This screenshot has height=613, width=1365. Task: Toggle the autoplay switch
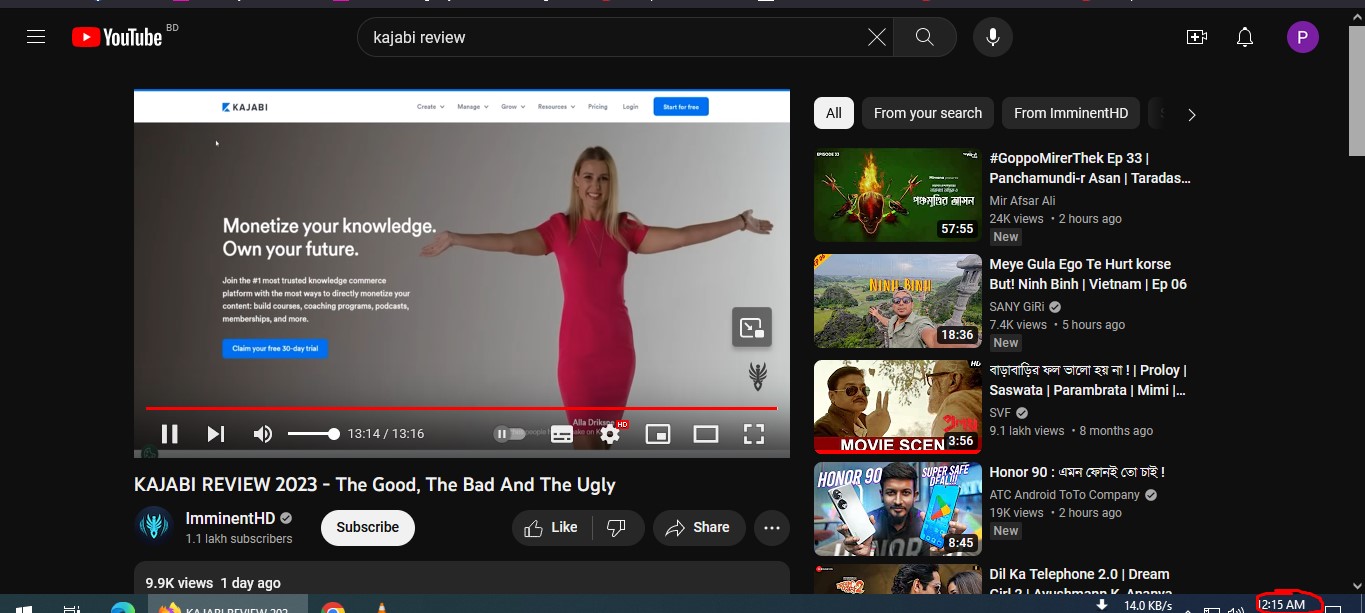(509, 434)
